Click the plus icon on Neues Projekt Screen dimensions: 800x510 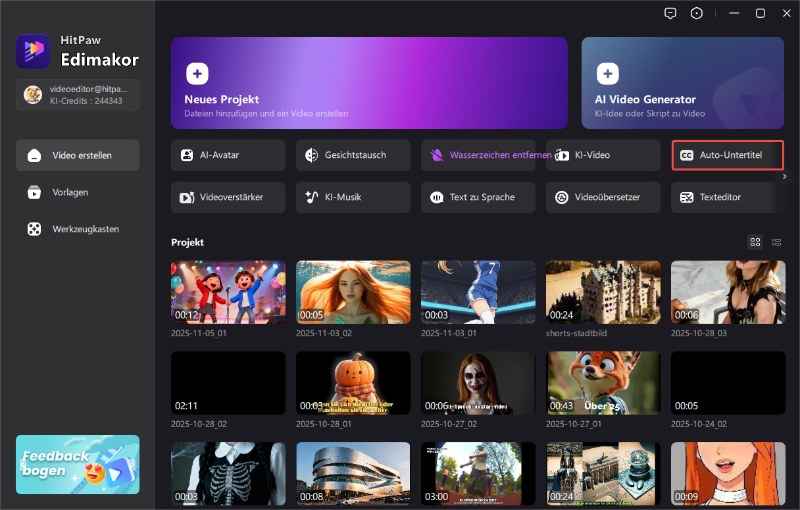click(197, 73)
